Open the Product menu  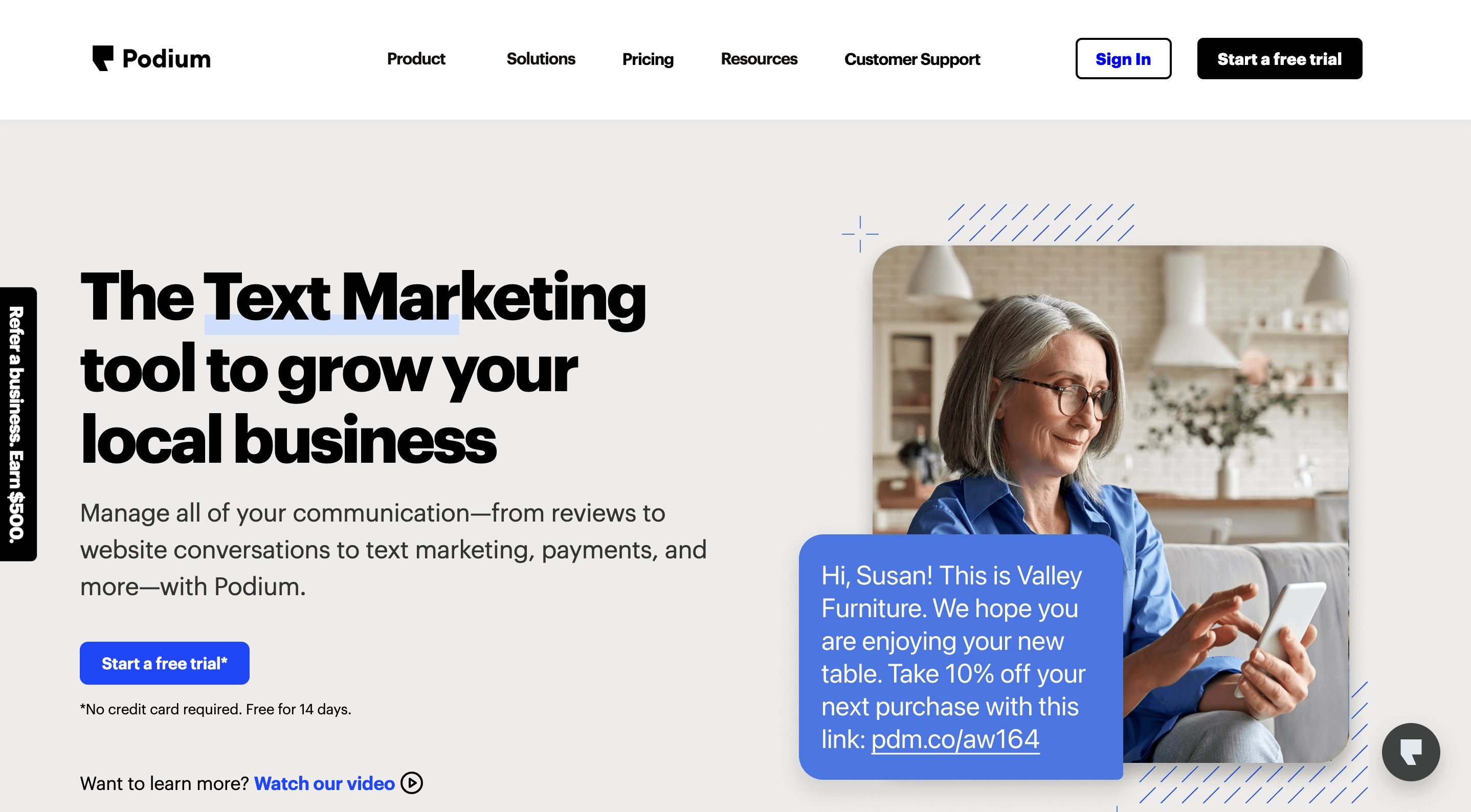tap(416, 59)
